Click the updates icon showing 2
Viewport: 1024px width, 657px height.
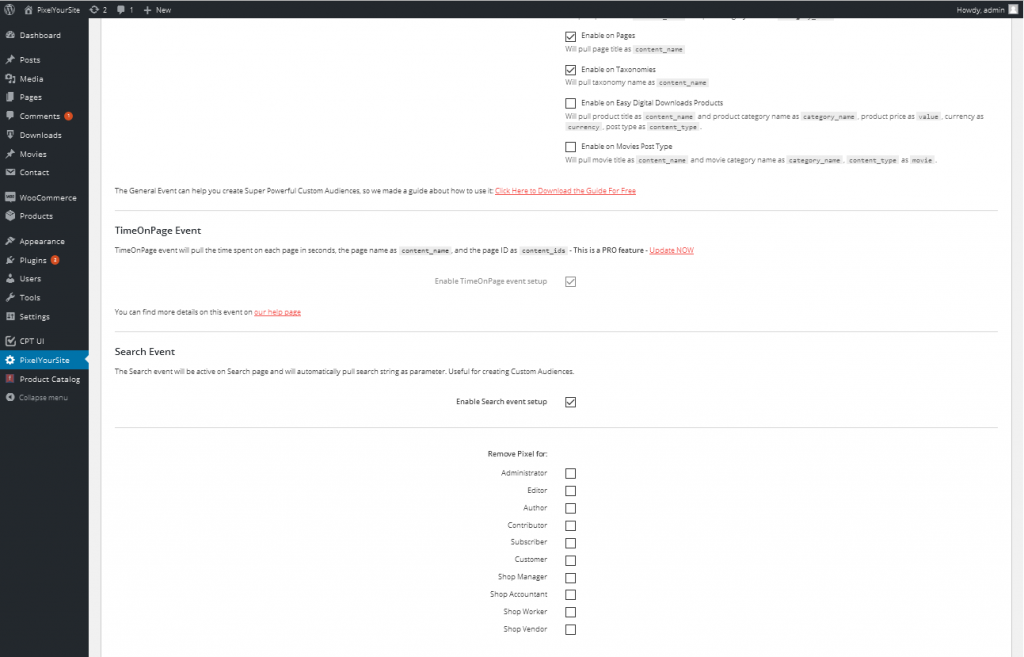(94, 10)
